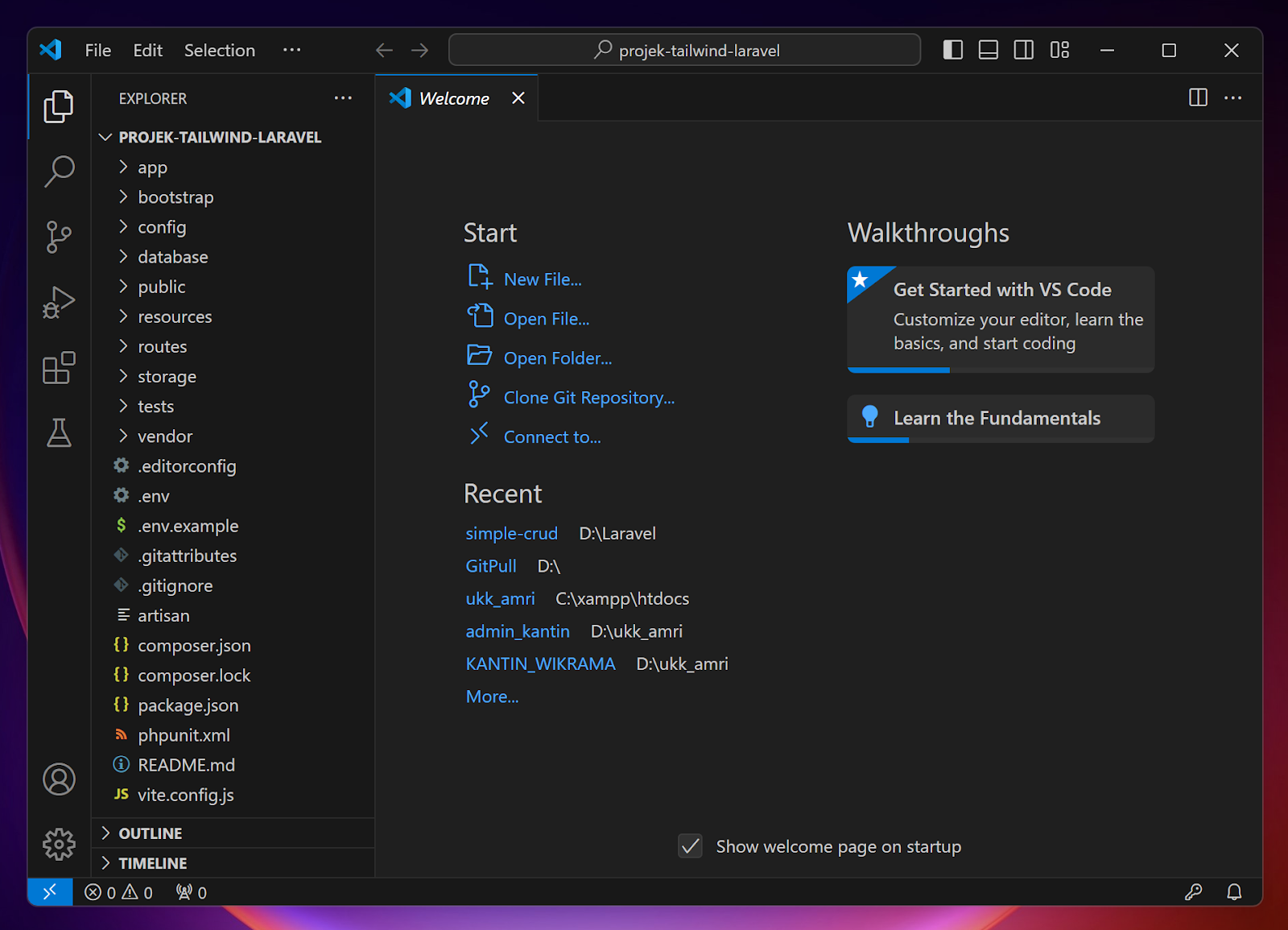Toggle the Primary Side Bar
This screenshot has height=930, width=1288.
pyautogui.click(x=953, y=50)
